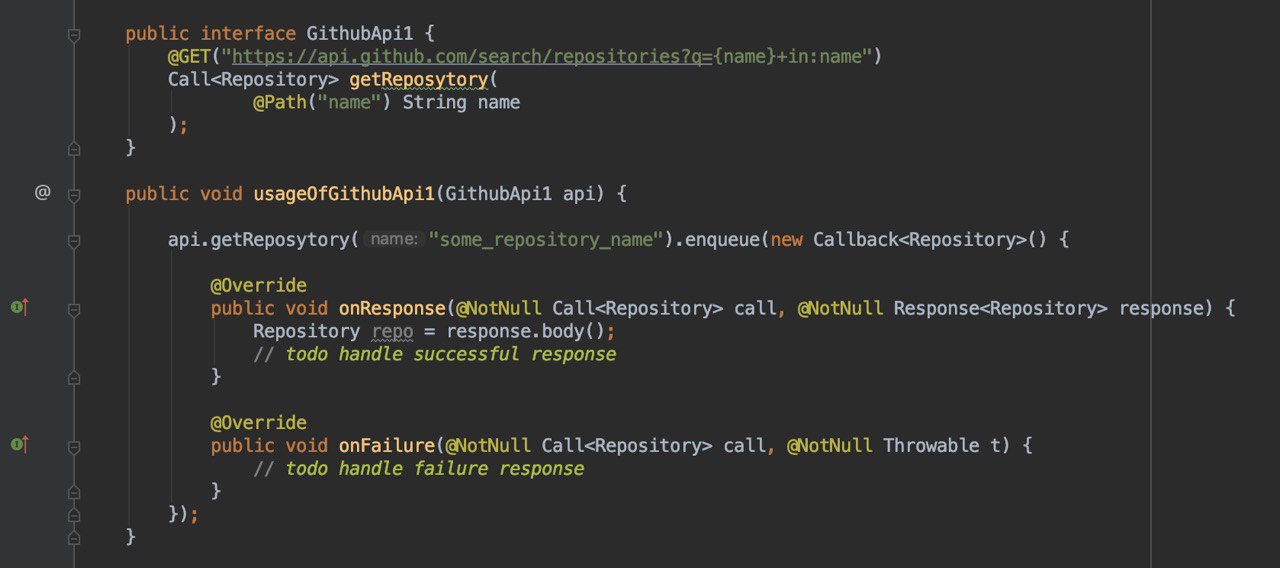Click the @Override above onResponse
Image resolution: width=1280 pixels, height=568 pixels.
pos(258,285)
